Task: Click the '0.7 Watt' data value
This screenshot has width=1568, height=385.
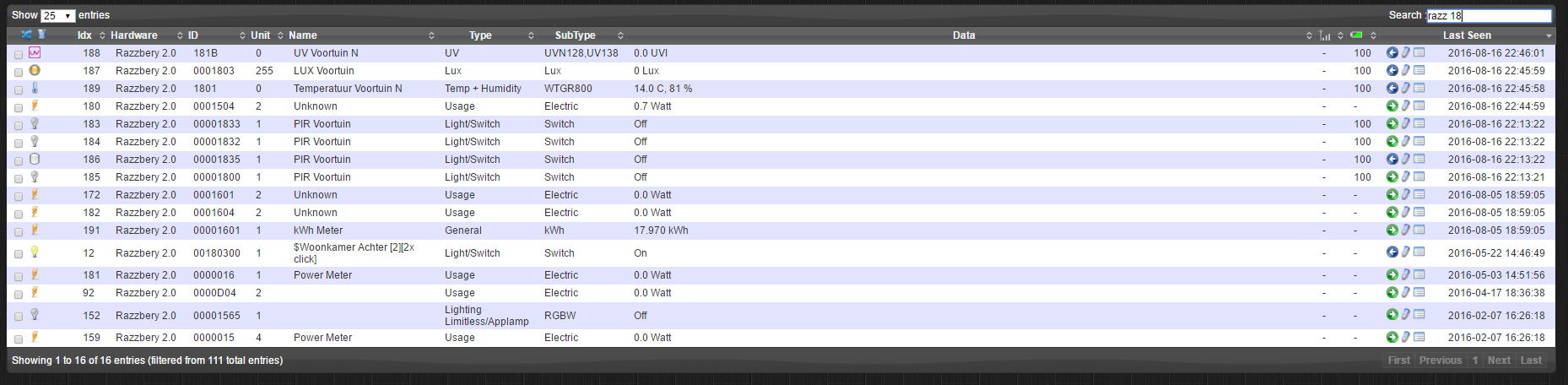Action: (x=652, y=106)
